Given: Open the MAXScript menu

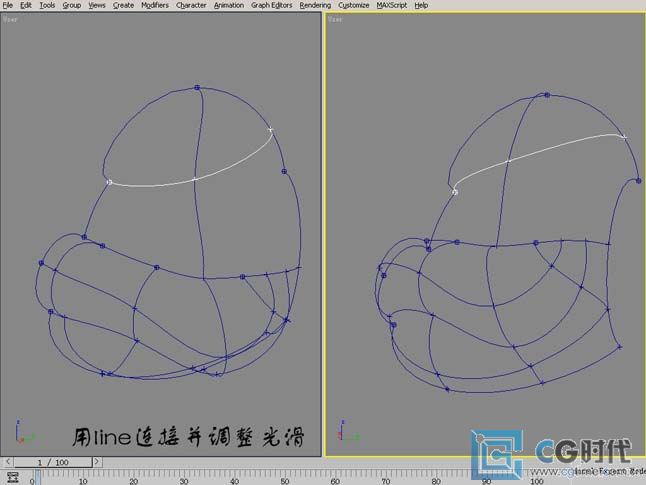Looking at the screenshot, I should (x=391, y=5).
